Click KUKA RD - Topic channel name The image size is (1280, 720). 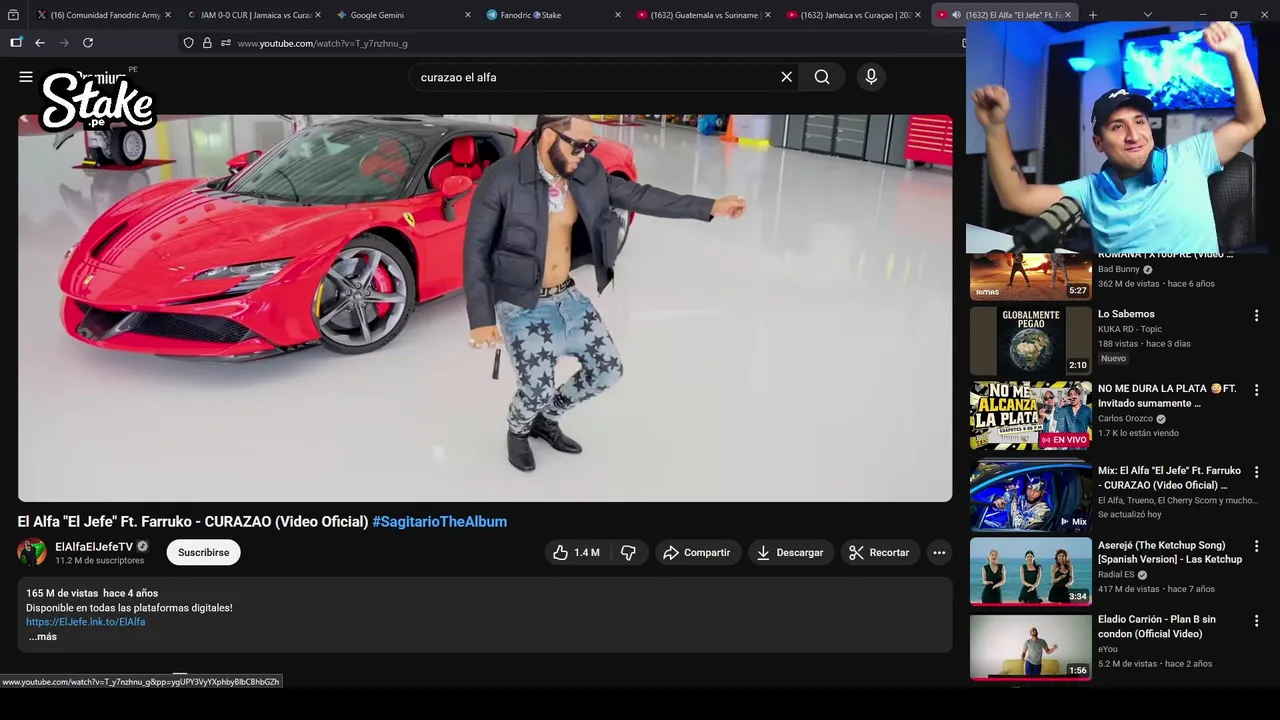pos(1130,329)
